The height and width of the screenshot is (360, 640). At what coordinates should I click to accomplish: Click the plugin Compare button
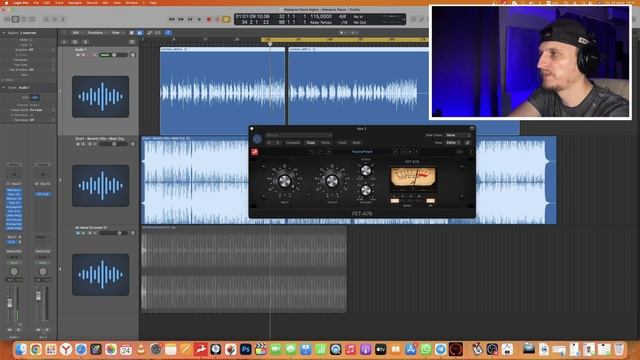coord(293,143)
